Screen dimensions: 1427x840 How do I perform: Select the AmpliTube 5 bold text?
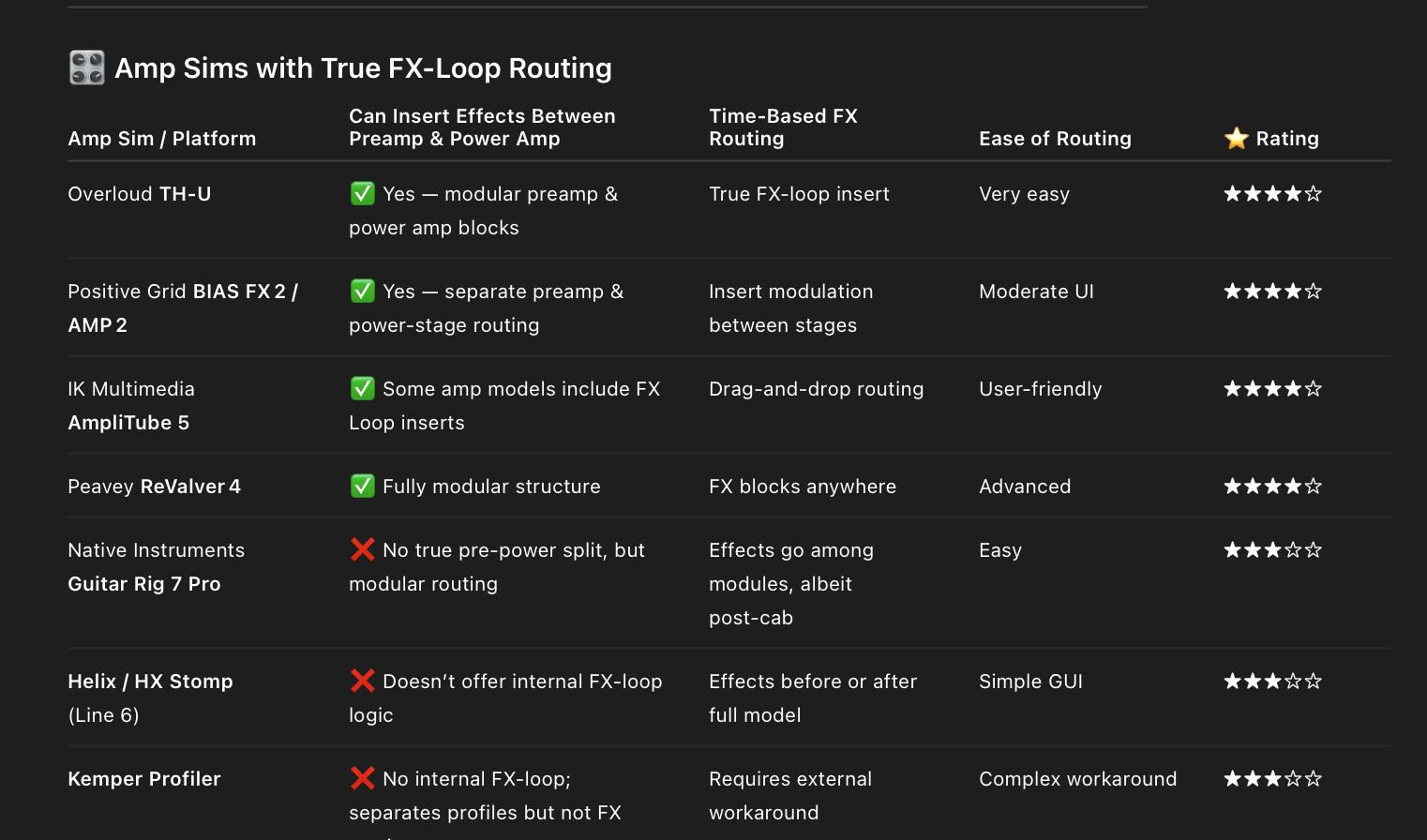click(x=128, y=423)
